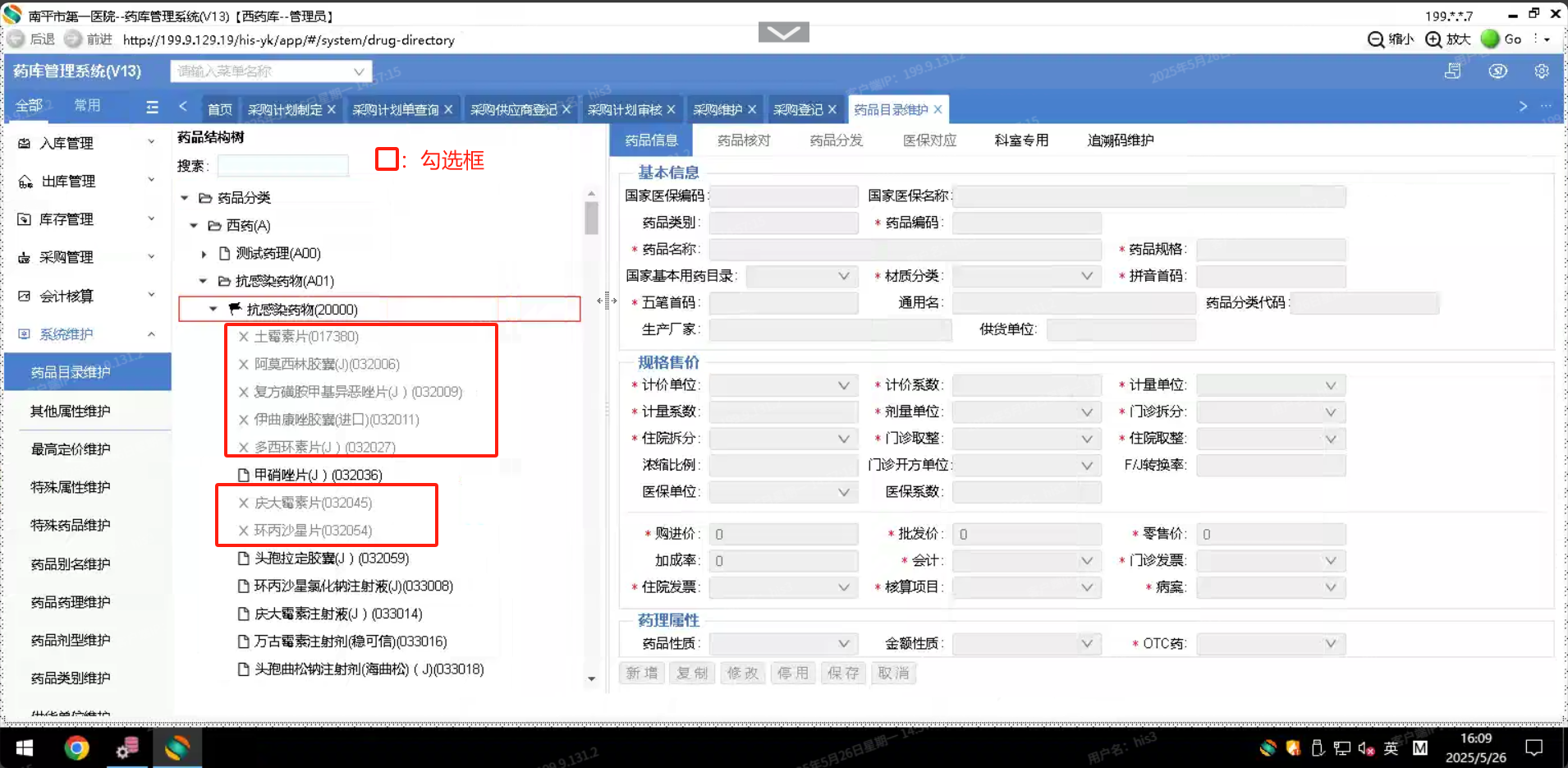The height and width of the screenshot is (768, 1568).
Task: Collapse the 抗感染药物(A01) tree node
Action: pos(204,281)
